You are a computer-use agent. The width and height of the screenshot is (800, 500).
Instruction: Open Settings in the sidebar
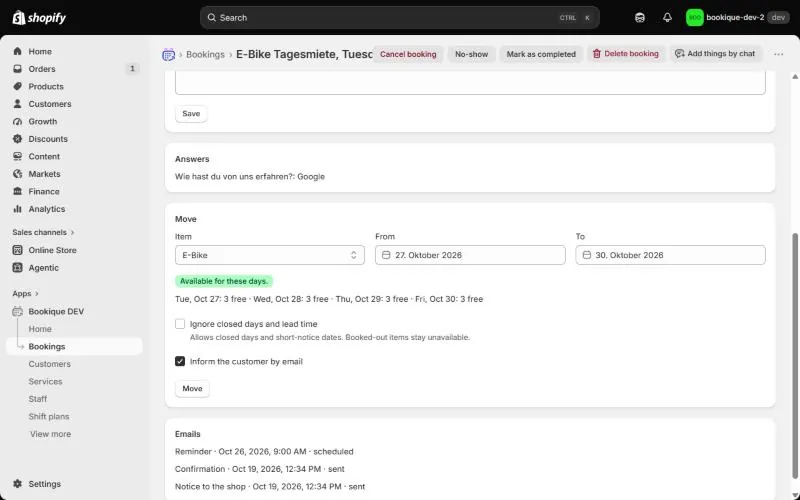point(74,484)
